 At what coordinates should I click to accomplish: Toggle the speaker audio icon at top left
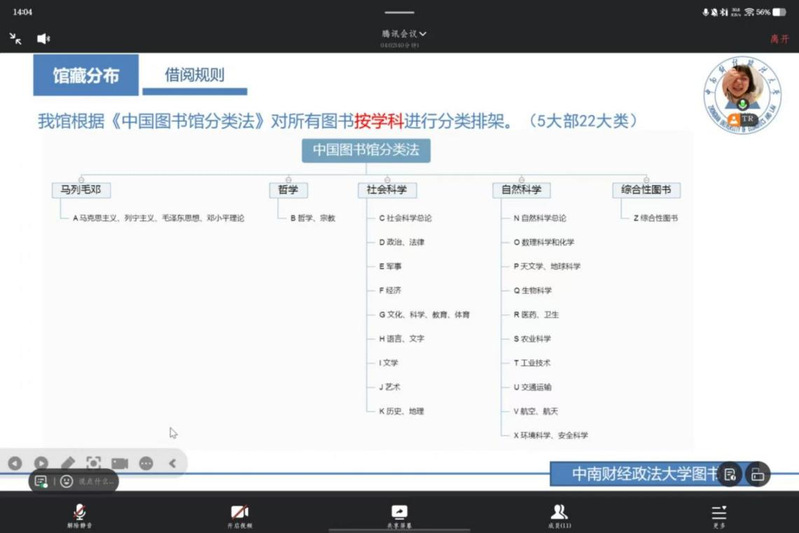tap(44, 38)
